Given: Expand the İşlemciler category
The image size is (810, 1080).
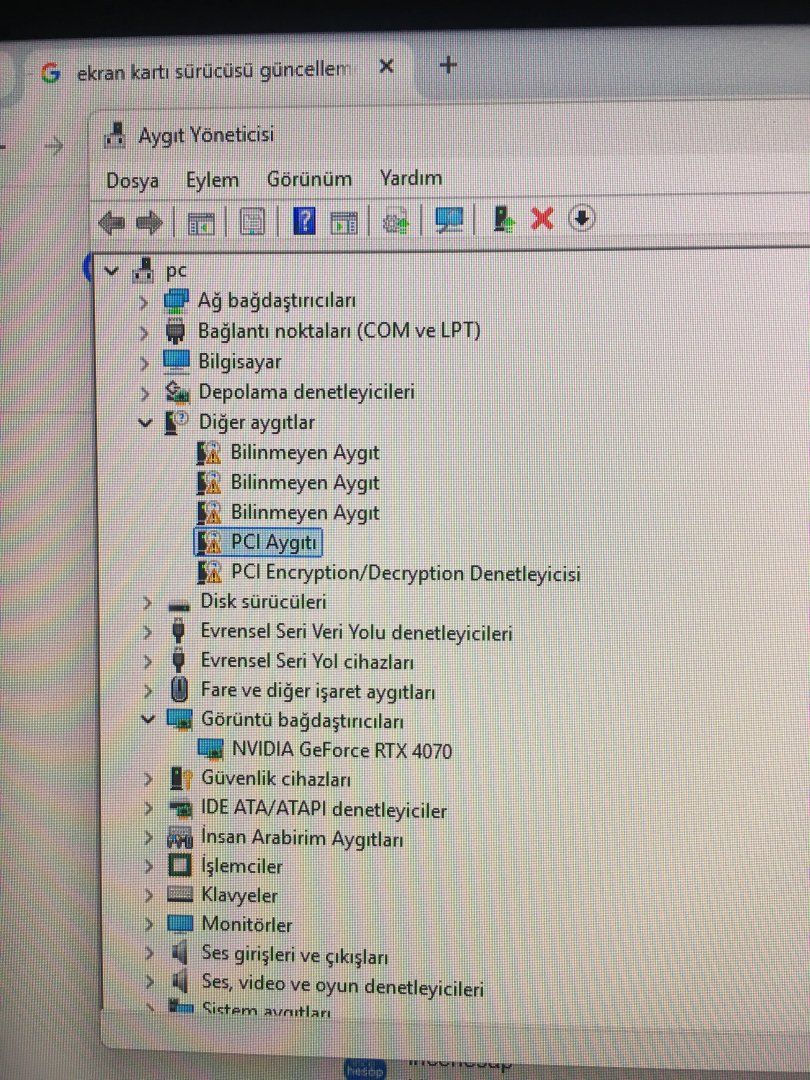Looking at the screenshot, I should pyautogui.click(x=148, y=866).
